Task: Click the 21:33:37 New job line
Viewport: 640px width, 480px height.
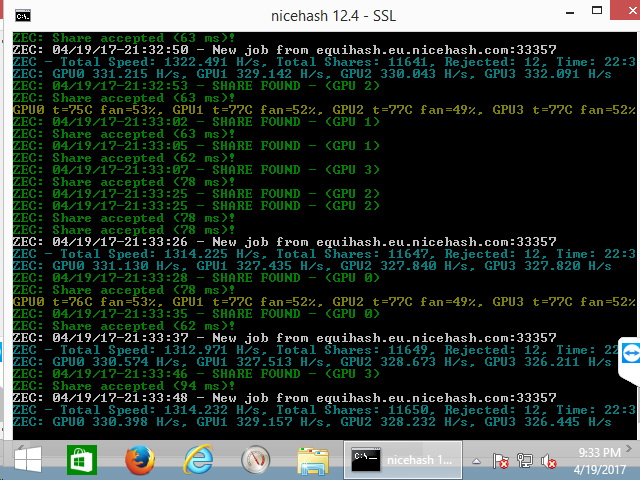Action: point(284,338)
